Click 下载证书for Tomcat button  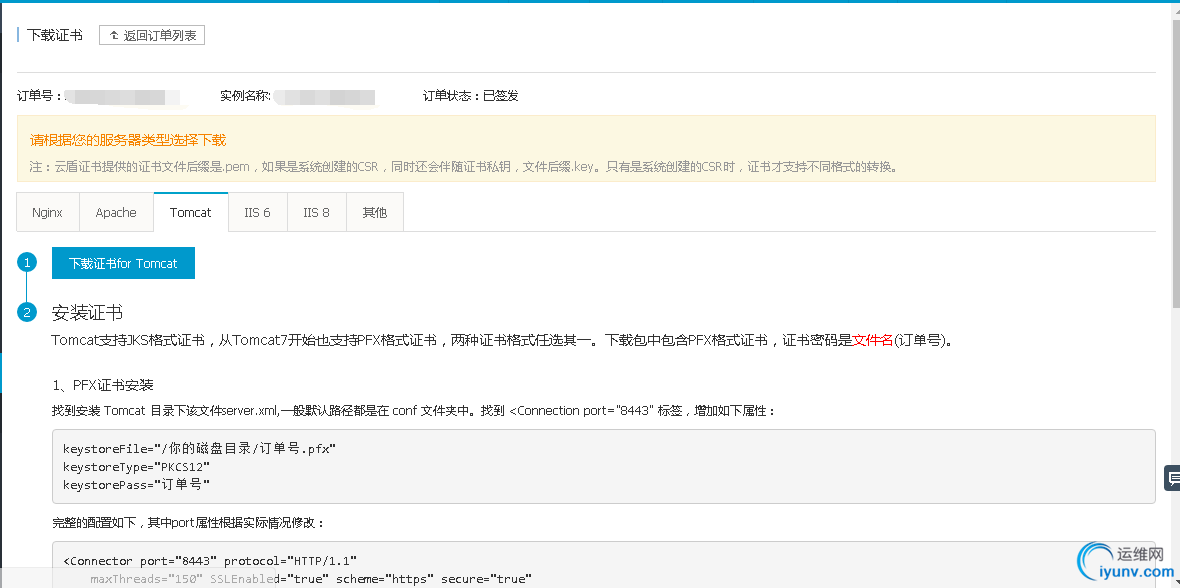(x=123, y=263)
